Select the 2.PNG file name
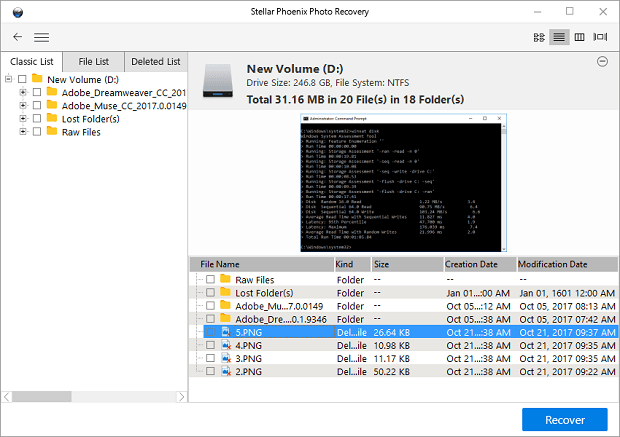This screenshot has width=620, height=437. click(248, 371)
